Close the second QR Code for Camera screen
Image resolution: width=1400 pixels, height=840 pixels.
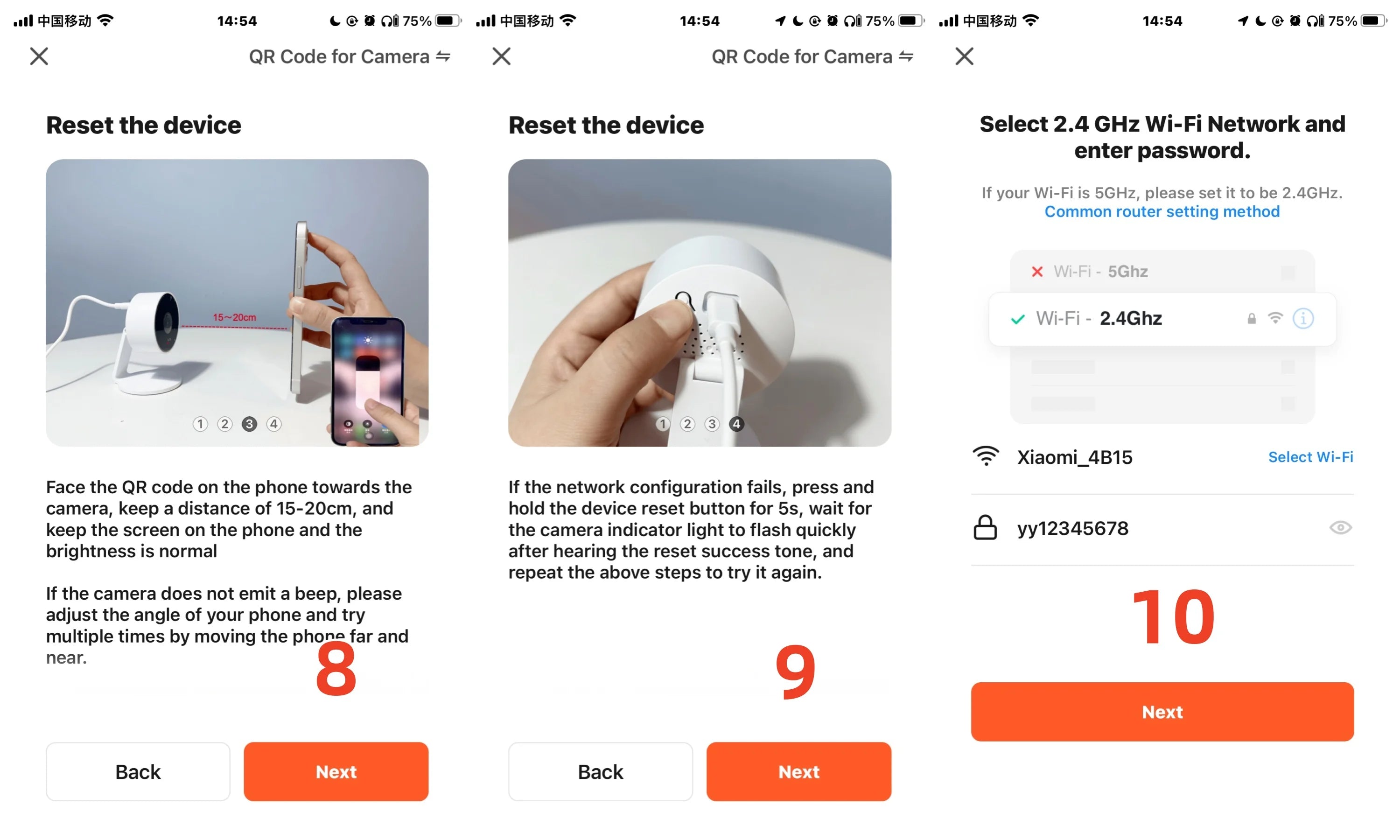(501, 56)
